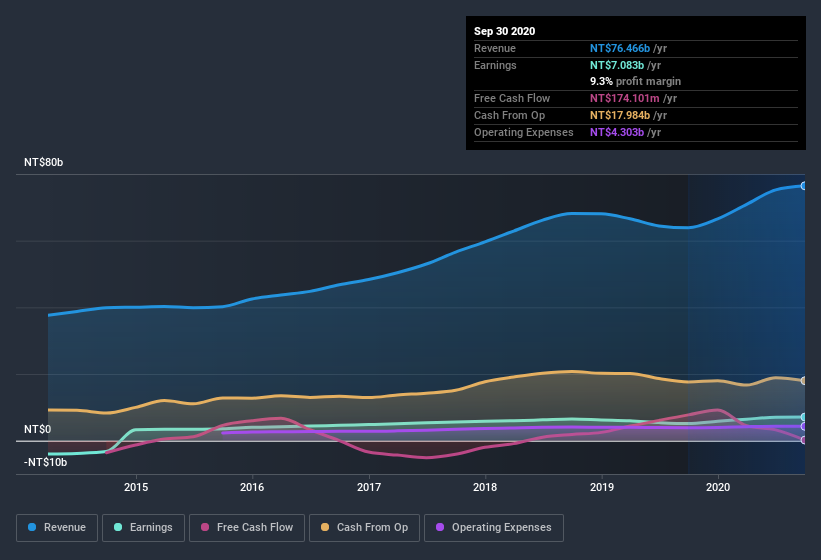Click the purple Operating Expenses endpoint marker
The image size is (821, 560).
[x=804, y=427]
